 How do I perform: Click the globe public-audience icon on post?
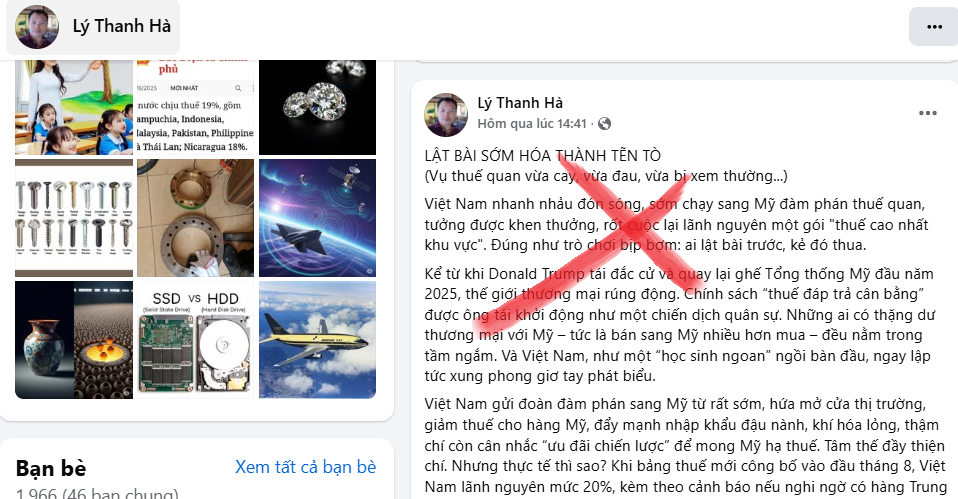click(x=604, y=124)
